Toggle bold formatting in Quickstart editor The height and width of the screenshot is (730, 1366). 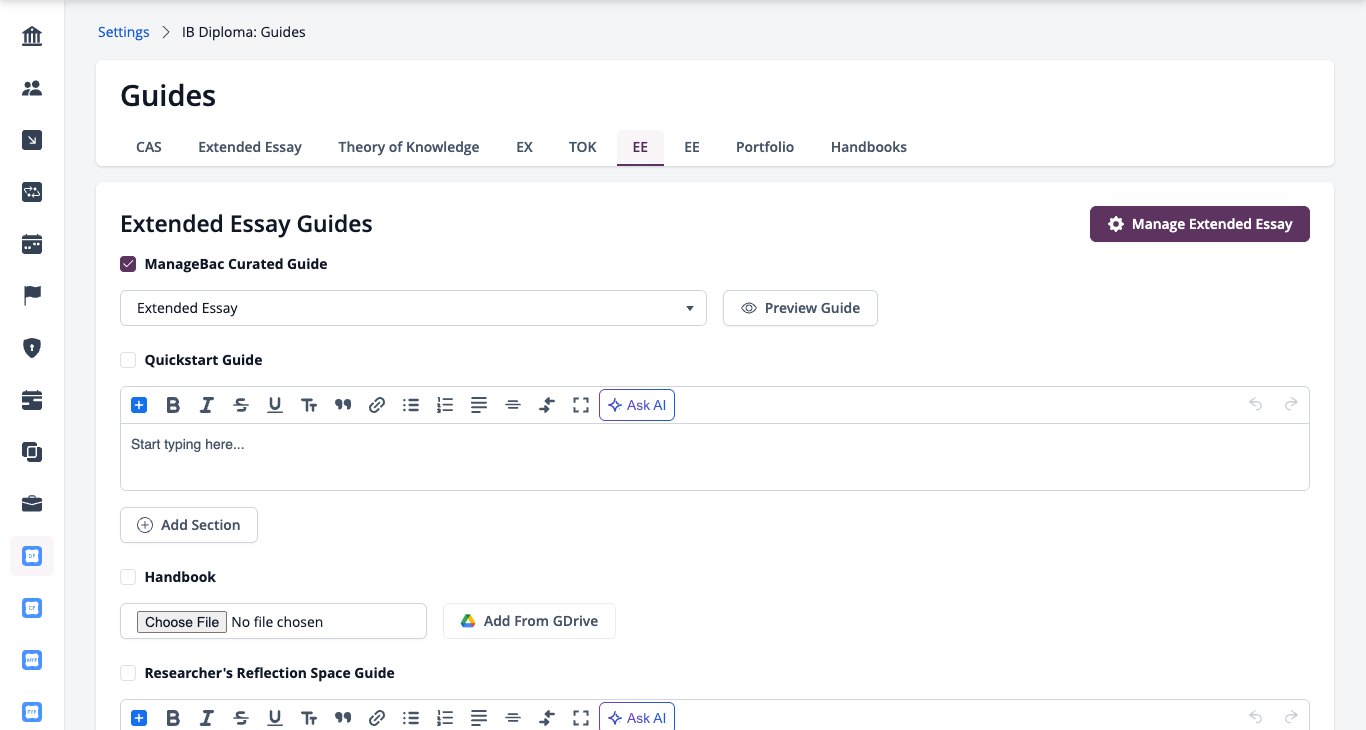point(173,405)
